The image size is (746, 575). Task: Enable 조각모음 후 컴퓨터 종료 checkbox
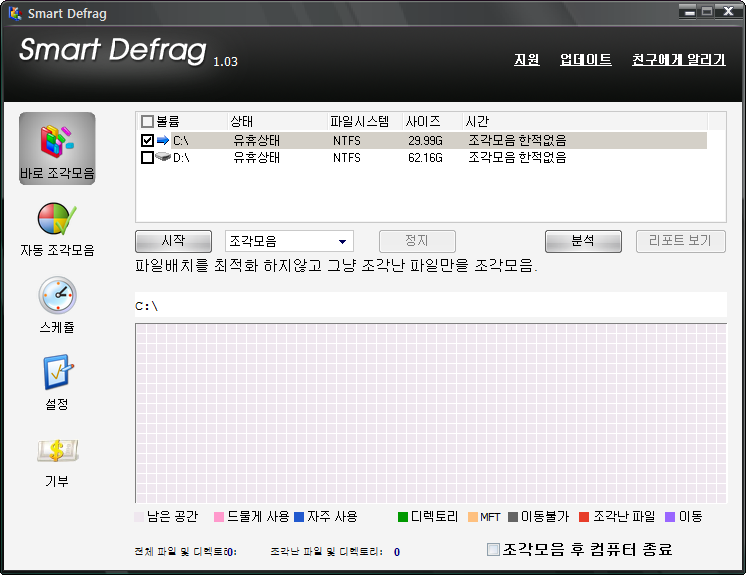493,549
